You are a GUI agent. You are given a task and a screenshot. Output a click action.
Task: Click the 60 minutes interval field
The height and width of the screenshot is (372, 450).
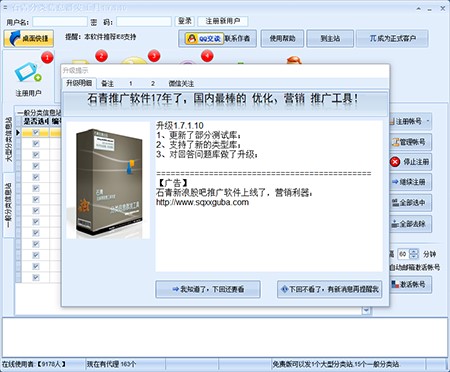404,254
